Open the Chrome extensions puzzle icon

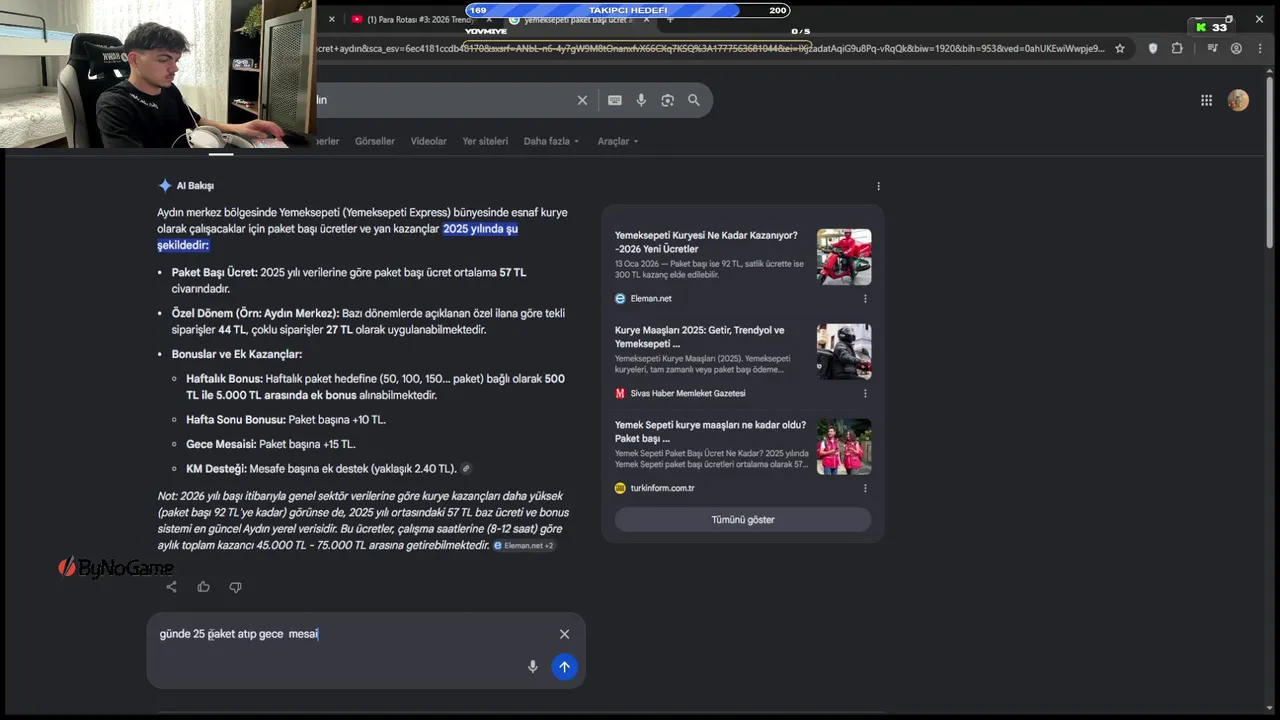coord(1177,48)
